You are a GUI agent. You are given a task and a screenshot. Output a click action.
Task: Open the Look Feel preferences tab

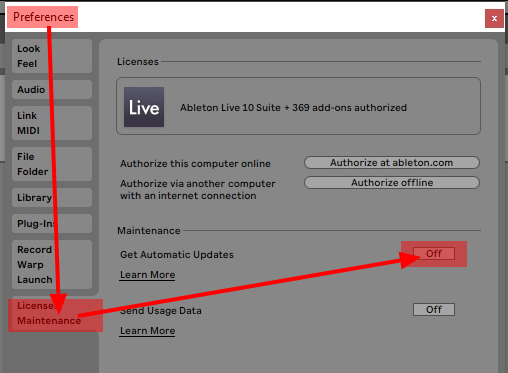pyautogui.click(x=52, y=56)
